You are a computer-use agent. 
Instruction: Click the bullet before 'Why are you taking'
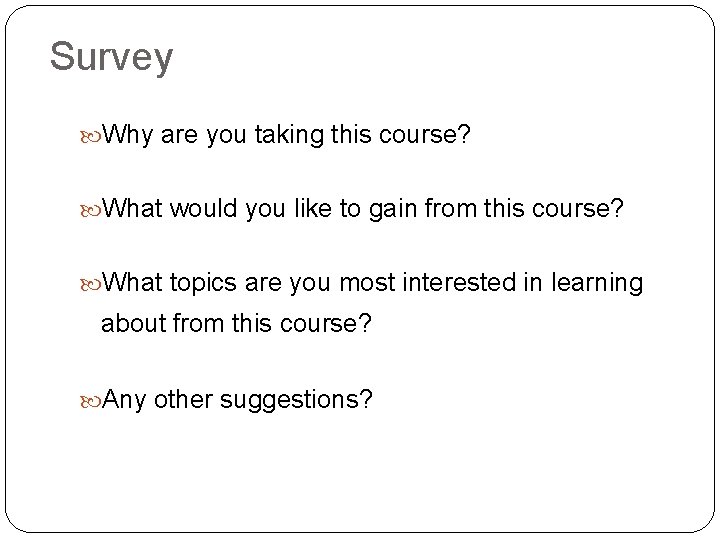(95, 133)
